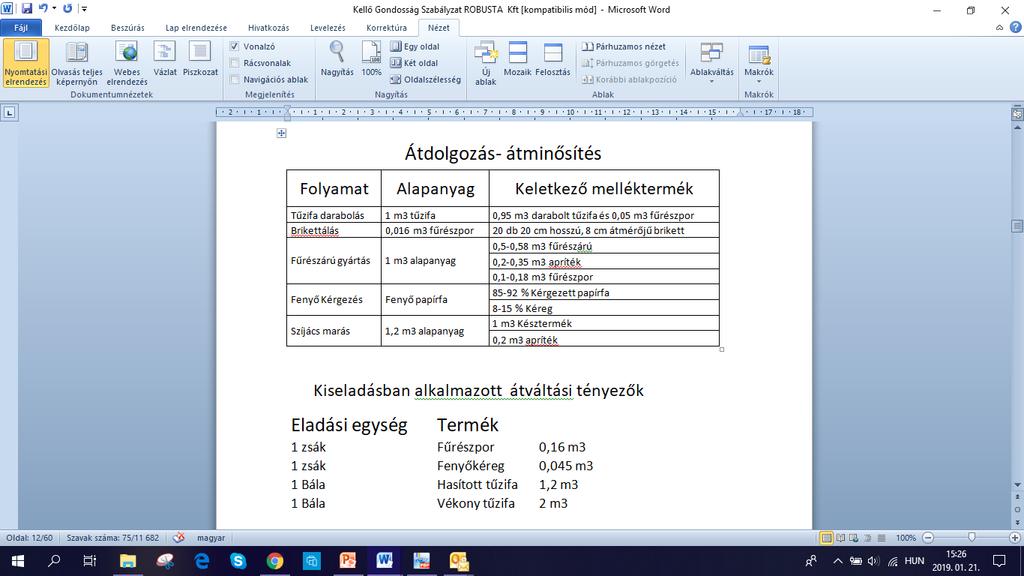
Task: Open the undo history dropdown arrow
Action: 54,9
